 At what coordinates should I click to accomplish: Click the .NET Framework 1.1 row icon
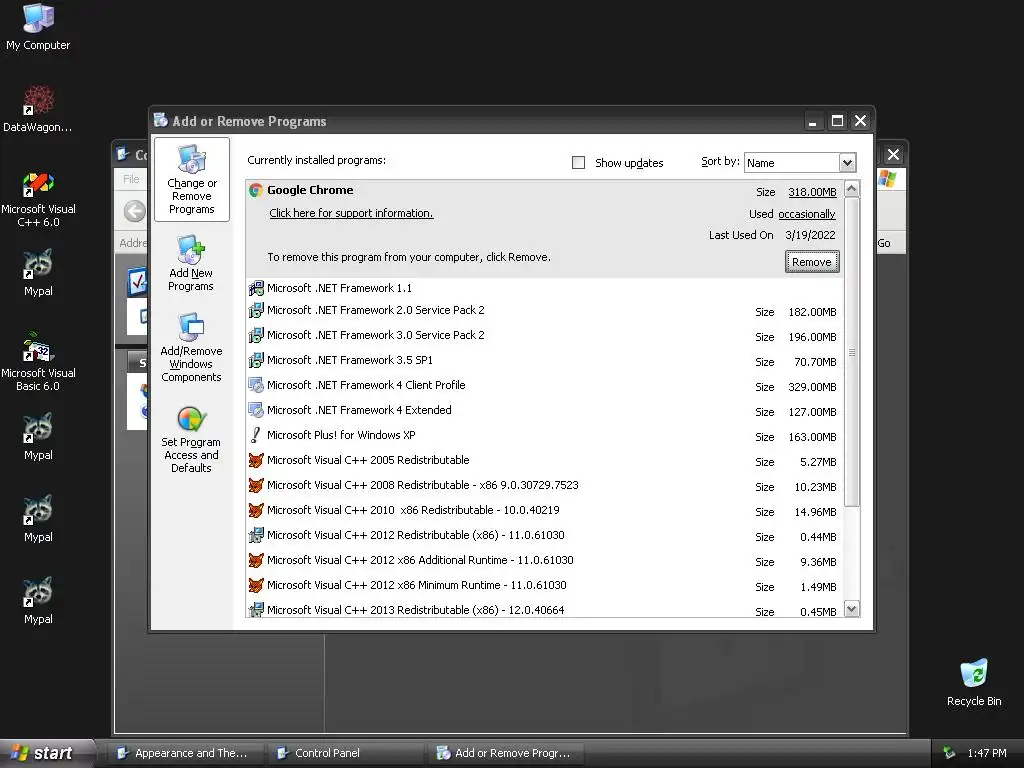256,288
